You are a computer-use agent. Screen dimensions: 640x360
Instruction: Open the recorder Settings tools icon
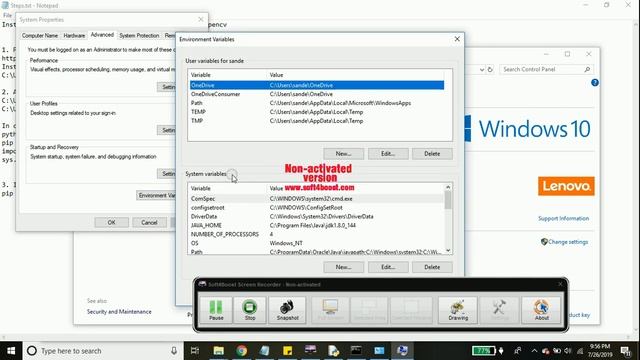tap(499, 310)
